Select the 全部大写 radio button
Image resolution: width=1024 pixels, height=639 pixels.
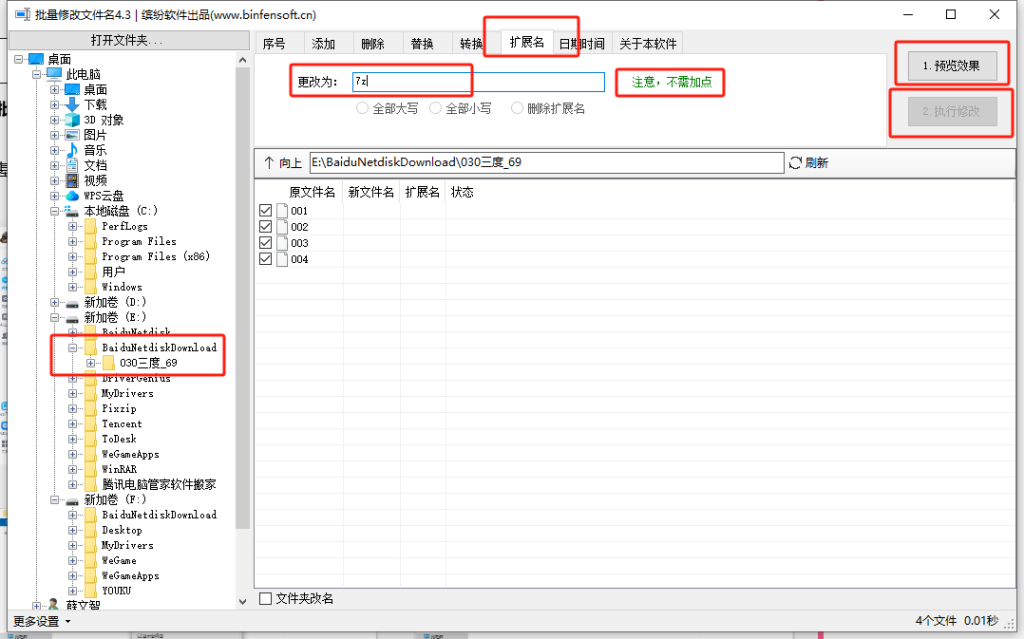coord(362,108)
